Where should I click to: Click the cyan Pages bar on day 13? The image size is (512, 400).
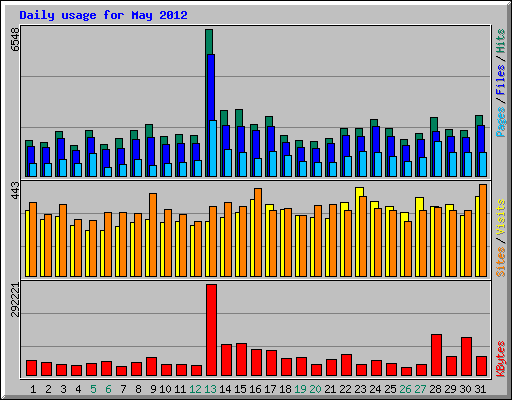(x=213, y=148)
